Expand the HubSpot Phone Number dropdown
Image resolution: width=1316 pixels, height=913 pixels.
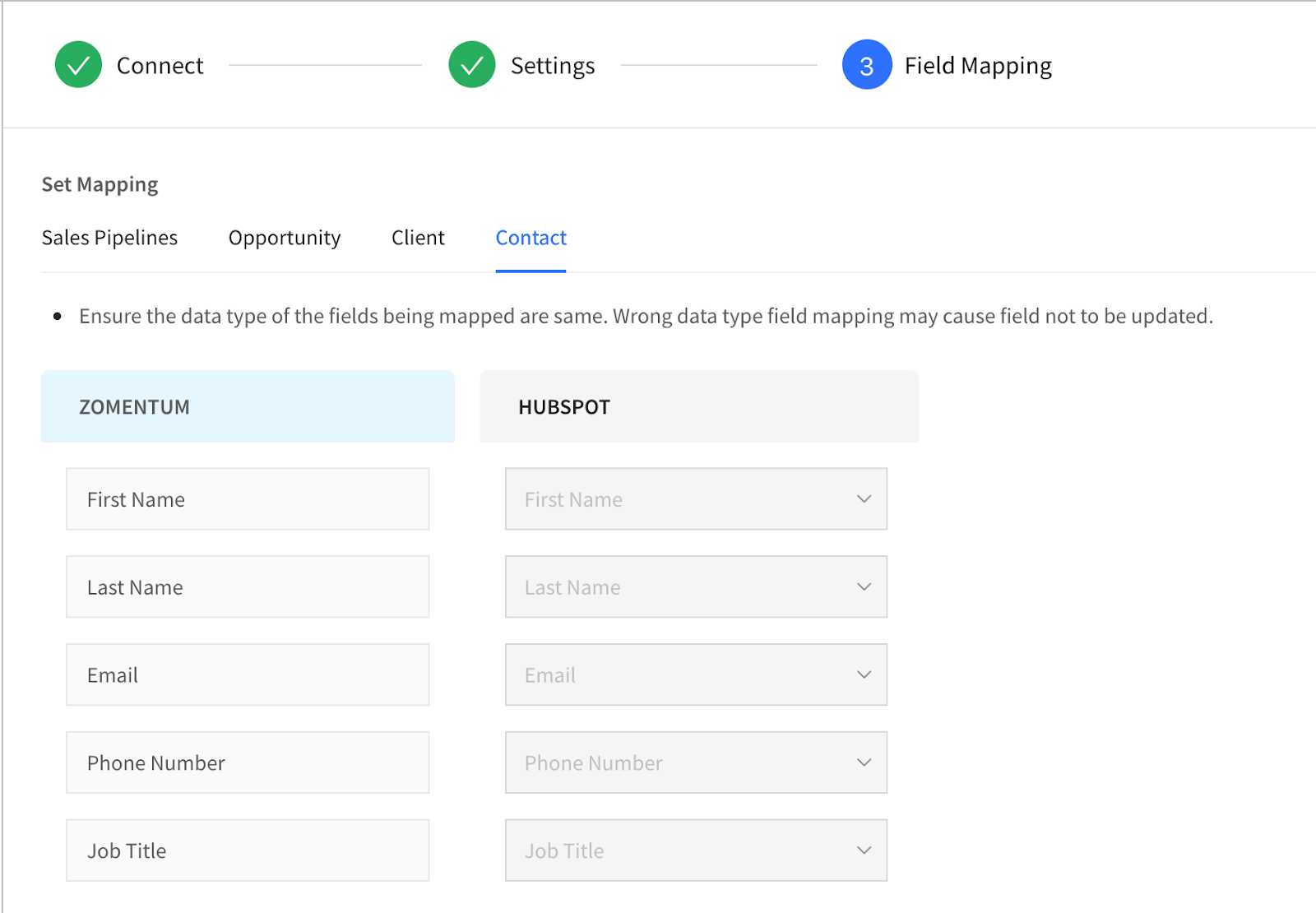(x=696, y=763)
